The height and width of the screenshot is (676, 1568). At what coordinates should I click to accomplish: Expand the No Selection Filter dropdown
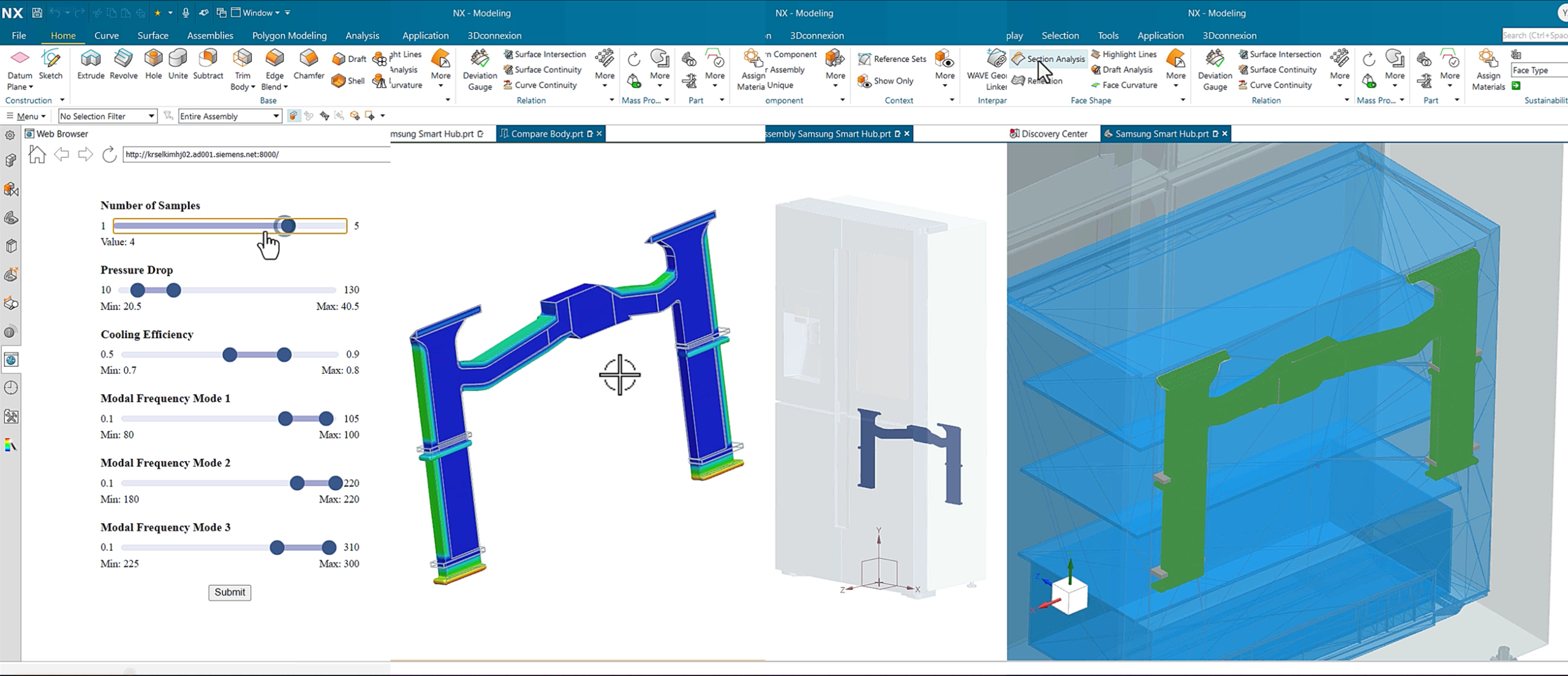click(151, 116)
